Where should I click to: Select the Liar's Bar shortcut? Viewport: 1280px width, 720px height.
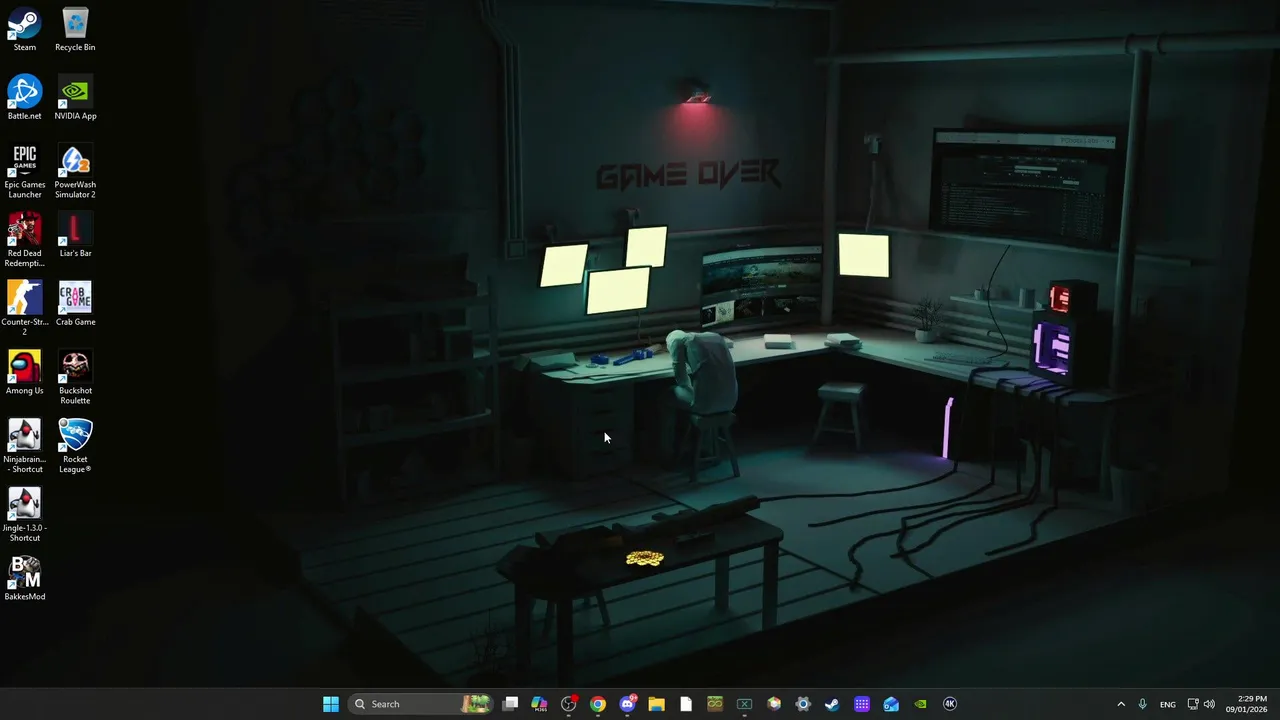click(75, 236)
